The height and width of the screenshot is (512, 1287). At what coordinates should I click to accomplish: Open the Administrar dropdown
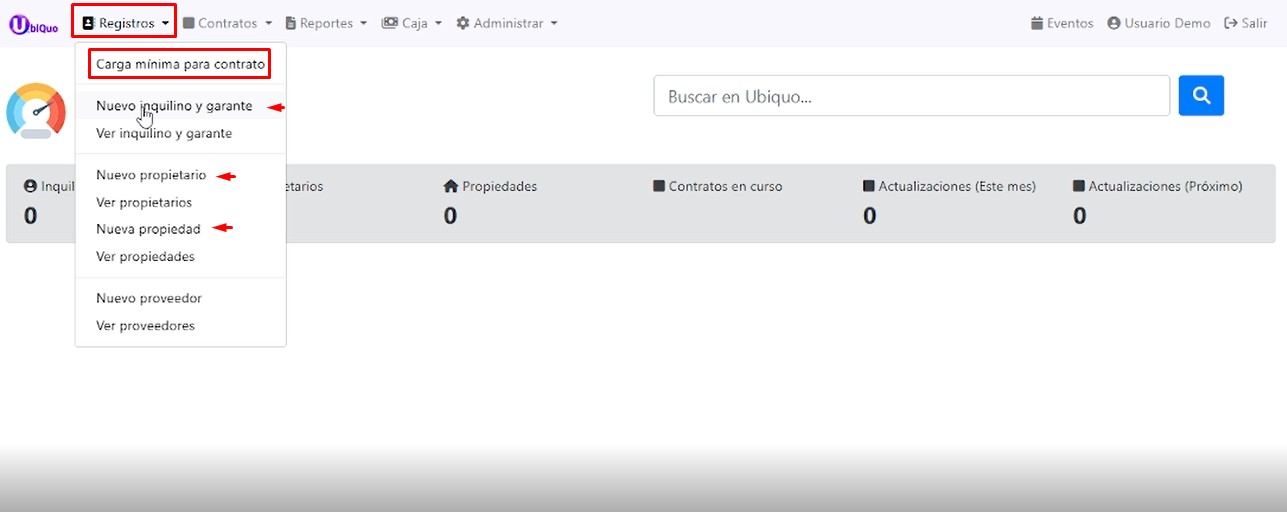pyautogui.click(x=506, y=23)
